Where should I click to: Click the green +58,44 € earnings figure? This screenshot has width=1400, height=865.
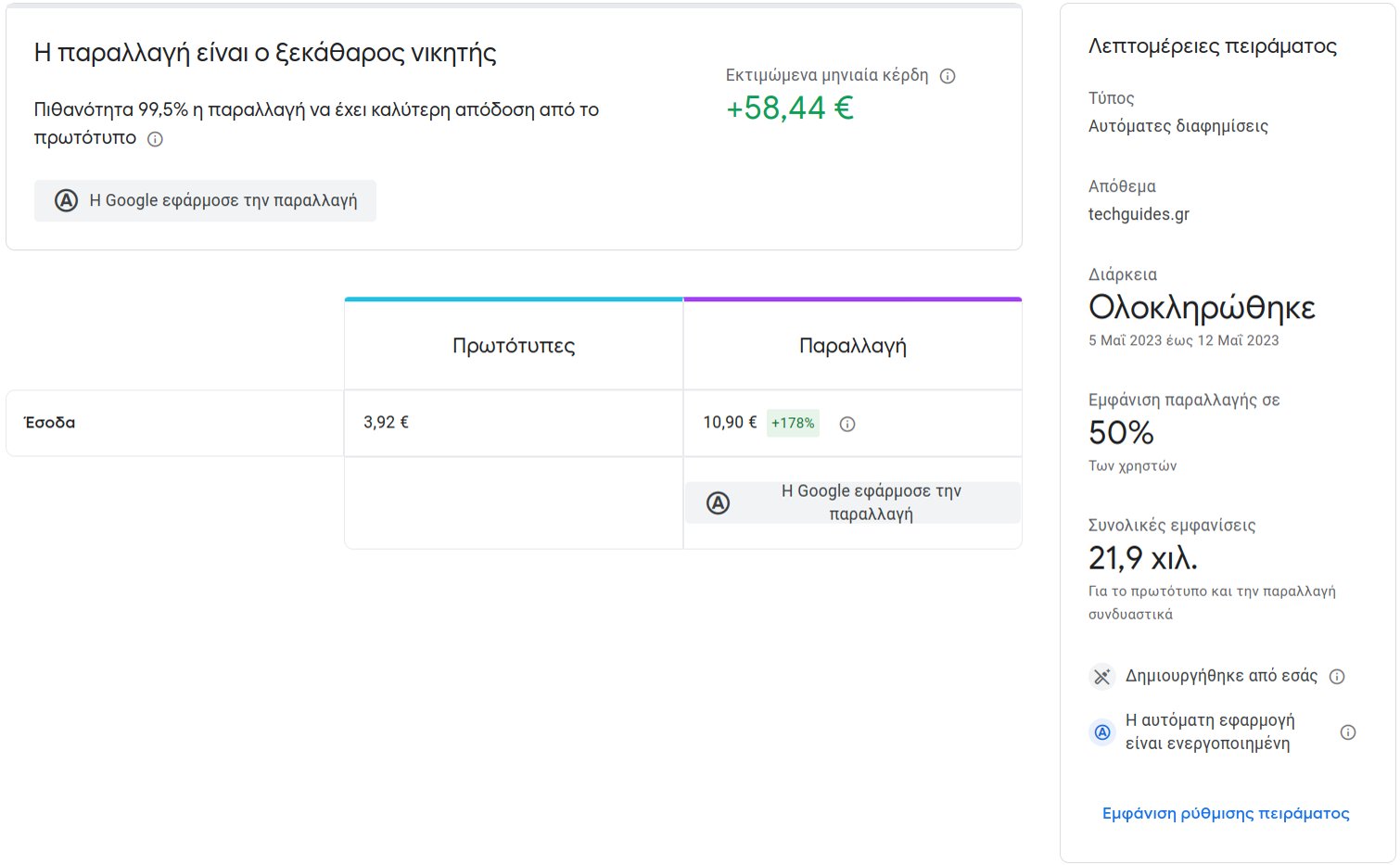(x=789, y=108)
